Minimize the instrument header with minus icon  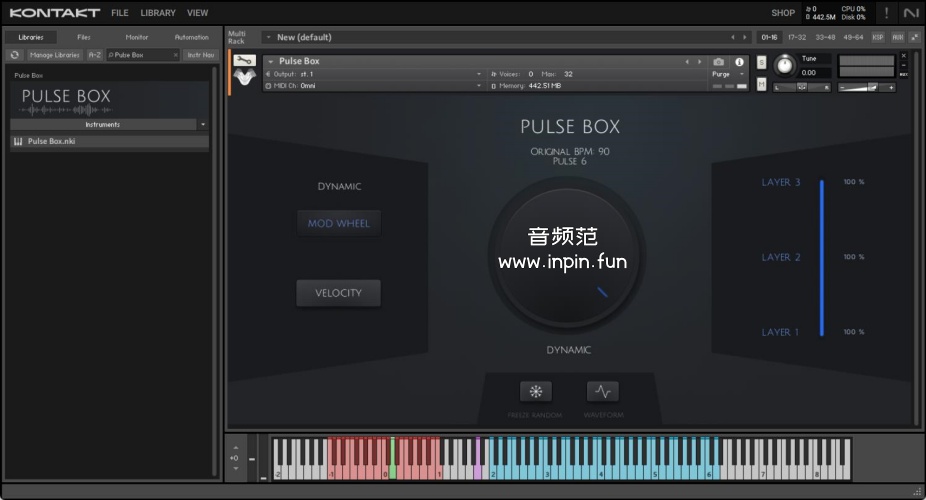(904, 65)
